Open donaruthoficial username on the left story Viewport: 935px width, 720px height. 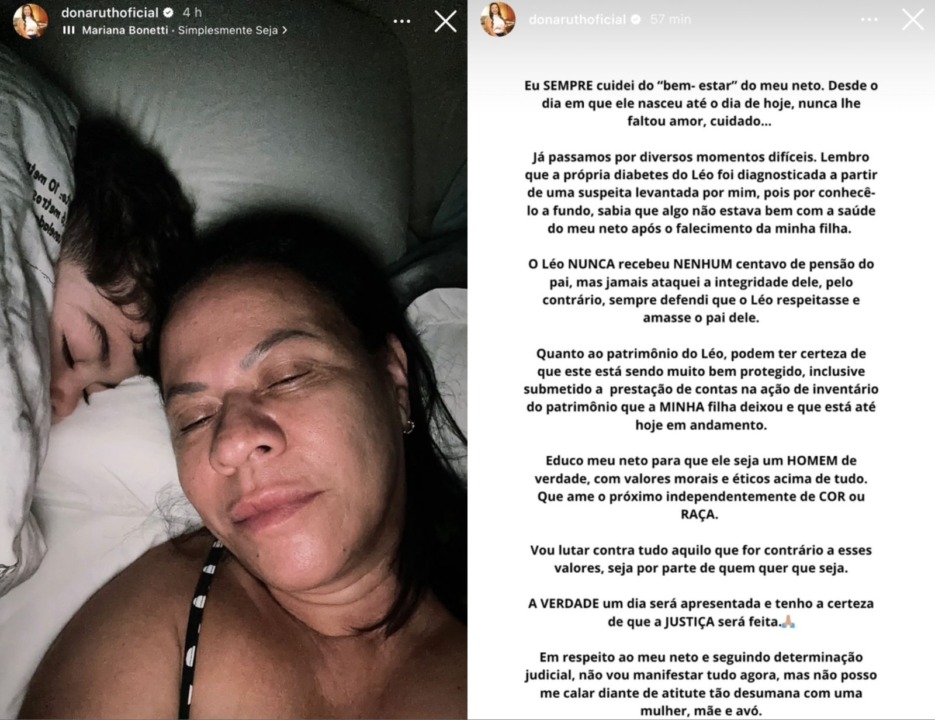pos(110,12)
